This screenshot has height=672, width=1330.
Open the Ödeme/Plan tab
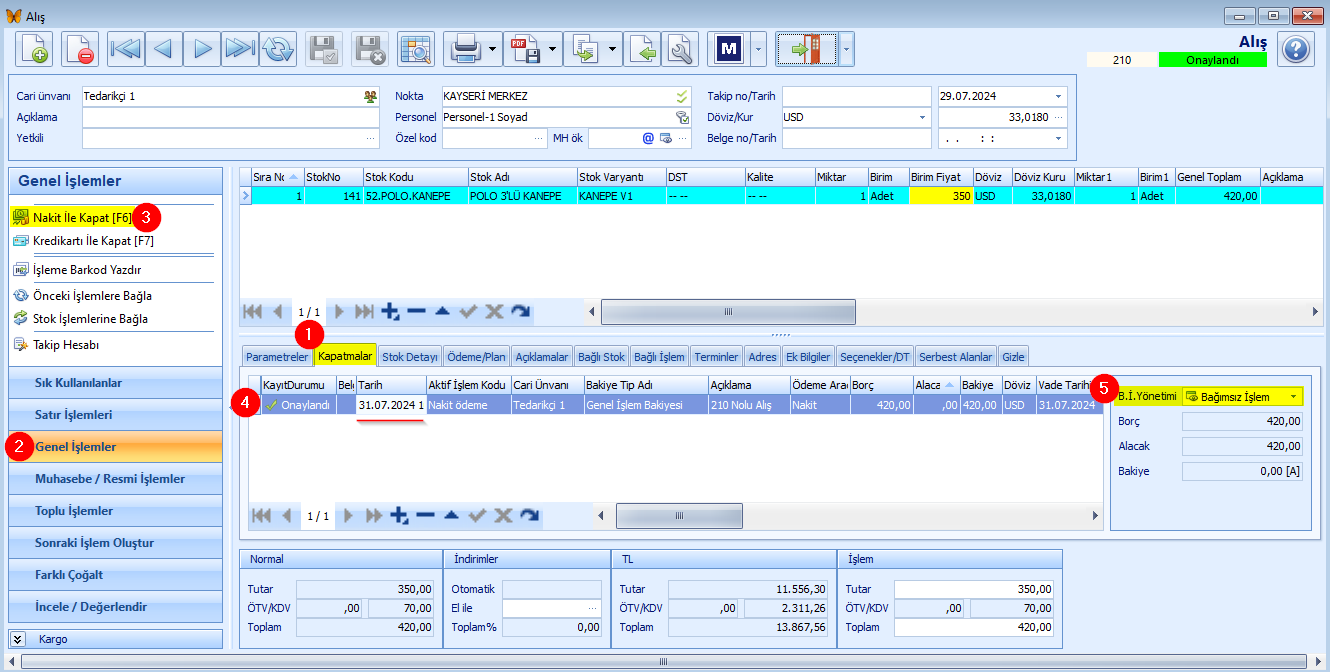477,357
